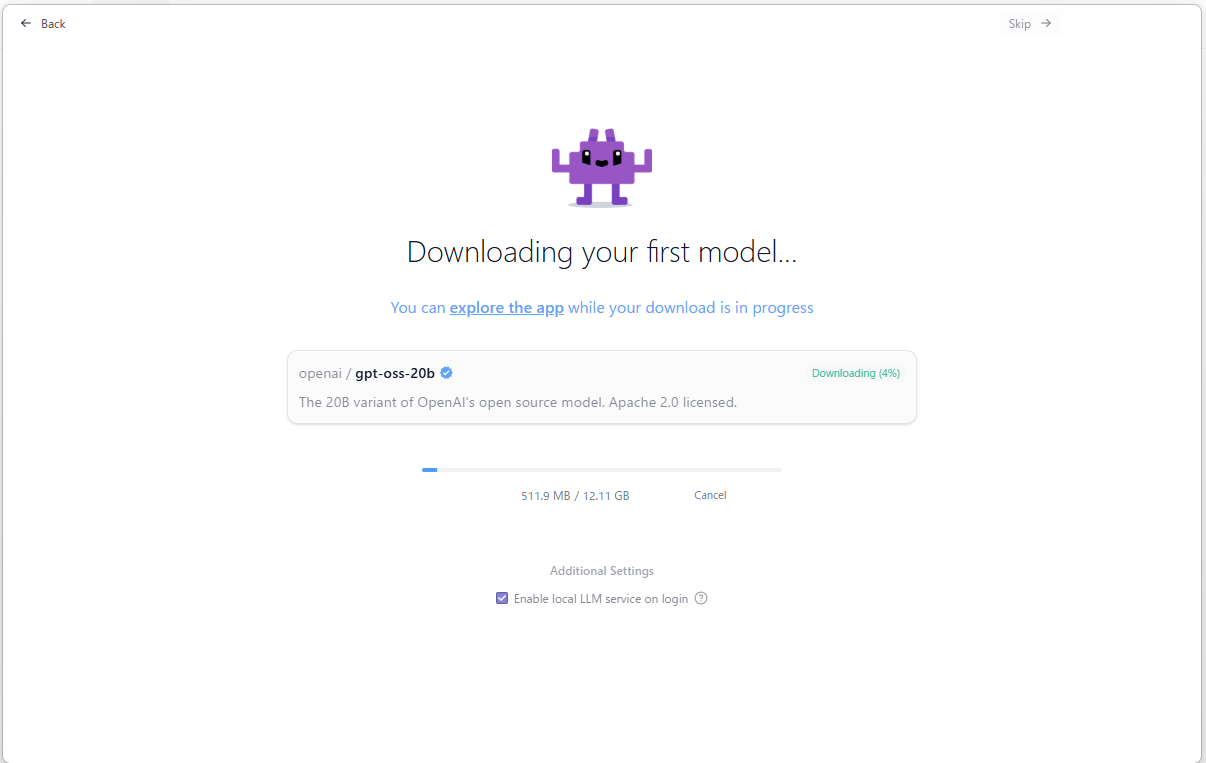This screenshot has height=763, width=1206.
Task: Click the 'Downloading (4%)' status badge
Action: [856, 373]
